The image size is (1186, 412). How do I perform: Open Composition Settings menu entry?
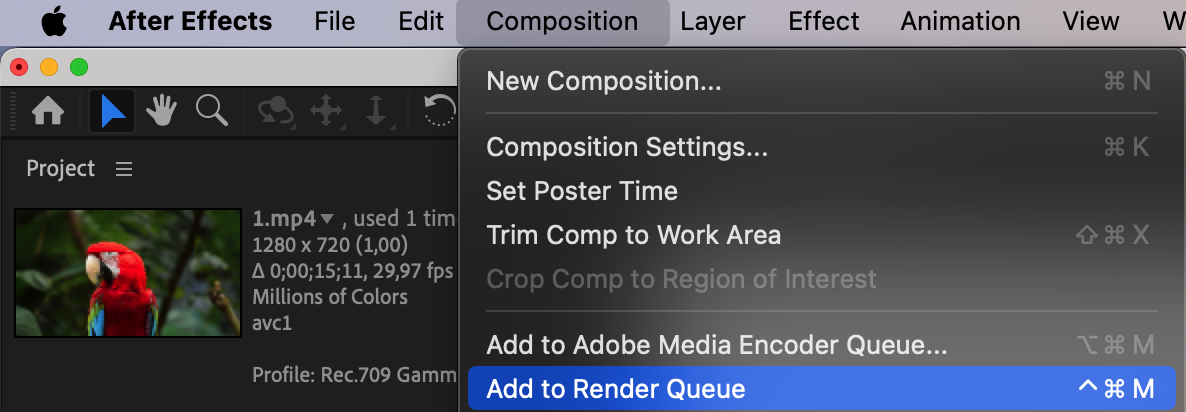click(627, 147)
